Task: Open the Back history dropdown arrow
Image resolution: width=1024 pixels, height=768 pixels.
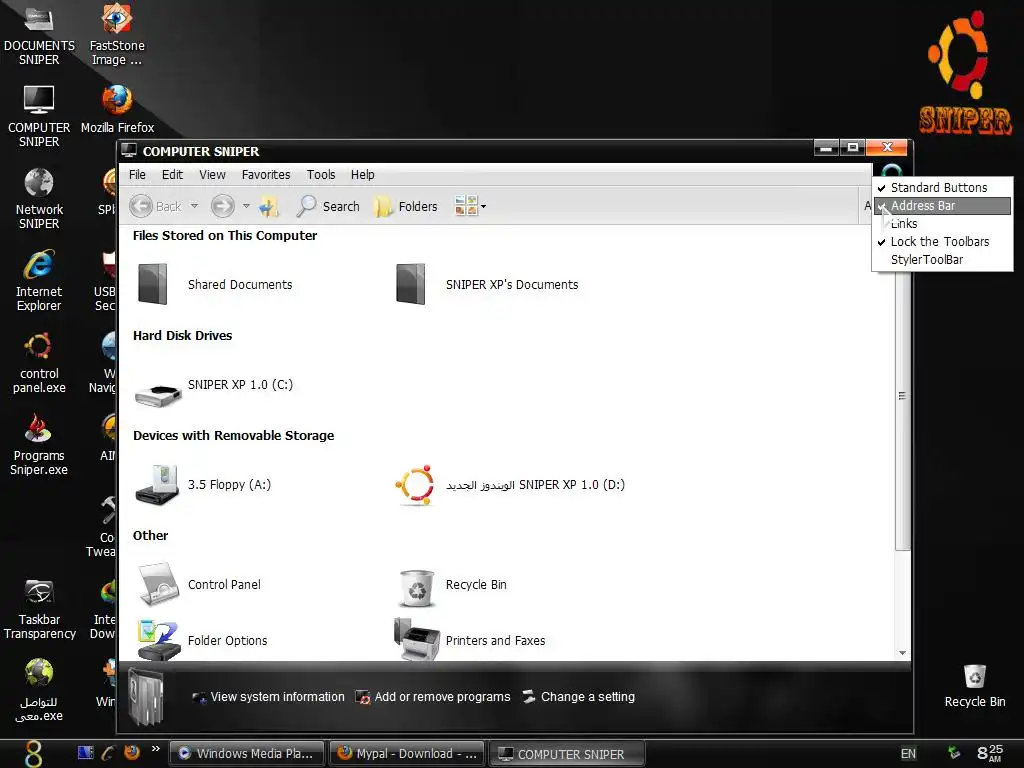Action: 194,206
